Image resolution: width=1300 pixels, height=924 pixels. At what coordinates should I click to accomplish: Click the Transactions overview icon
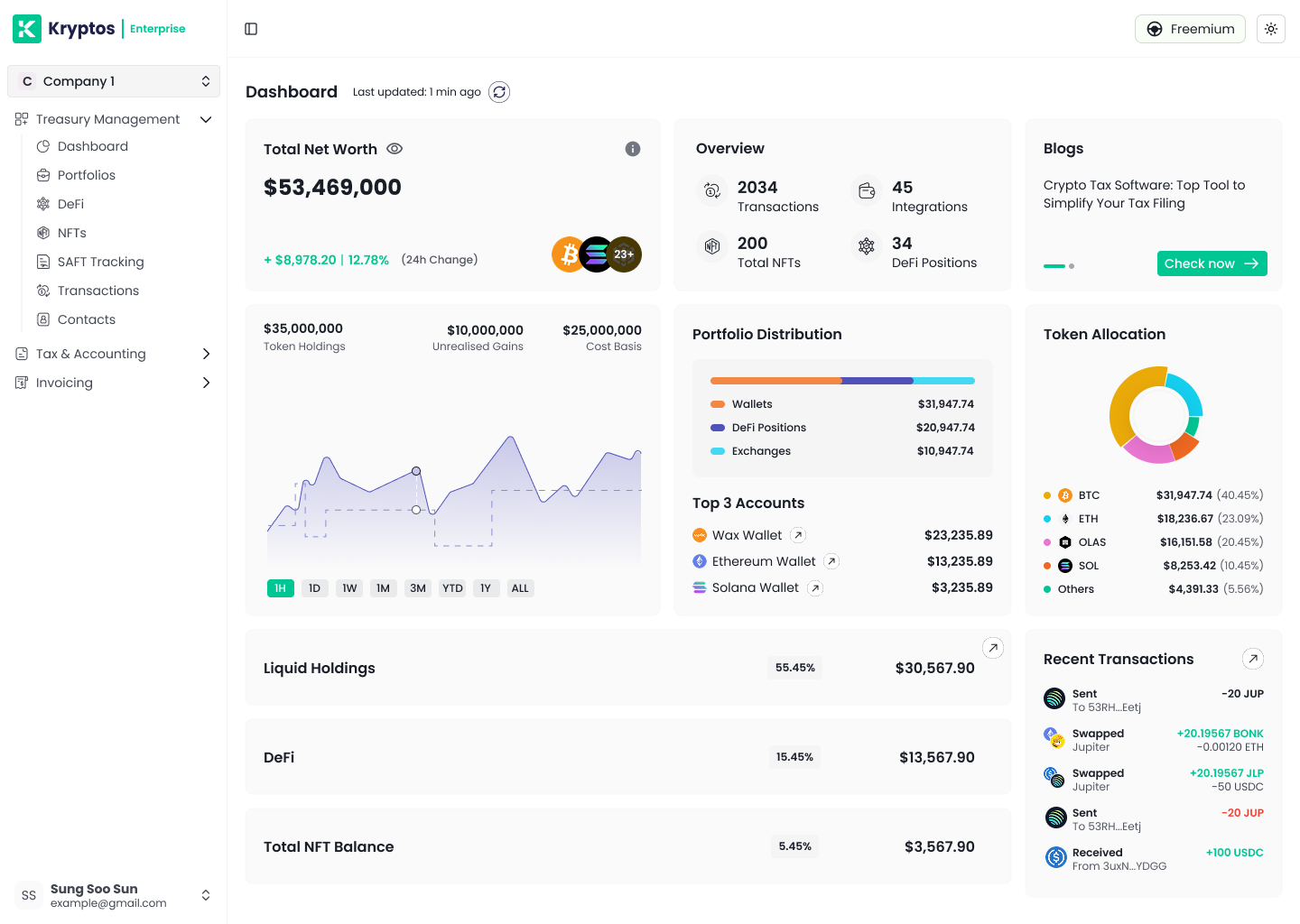pos(712,190)
